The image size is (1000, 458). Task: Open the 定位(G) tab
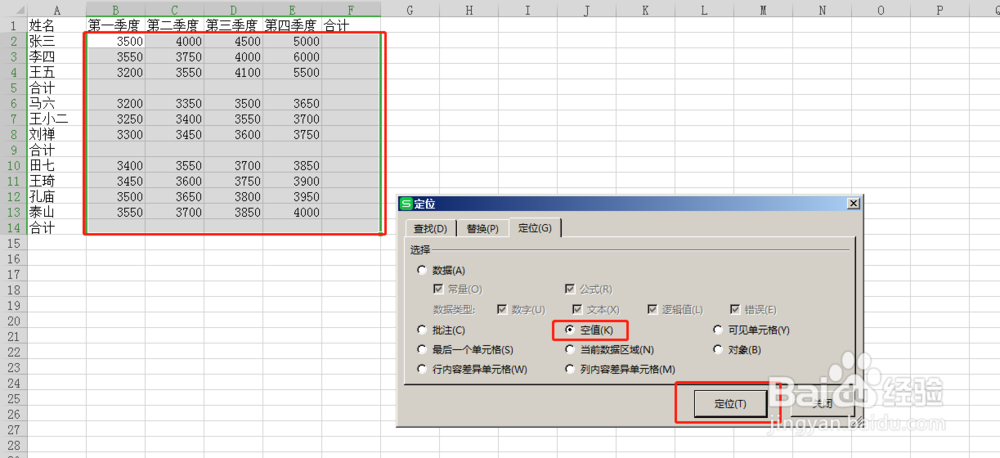(535, 228)
